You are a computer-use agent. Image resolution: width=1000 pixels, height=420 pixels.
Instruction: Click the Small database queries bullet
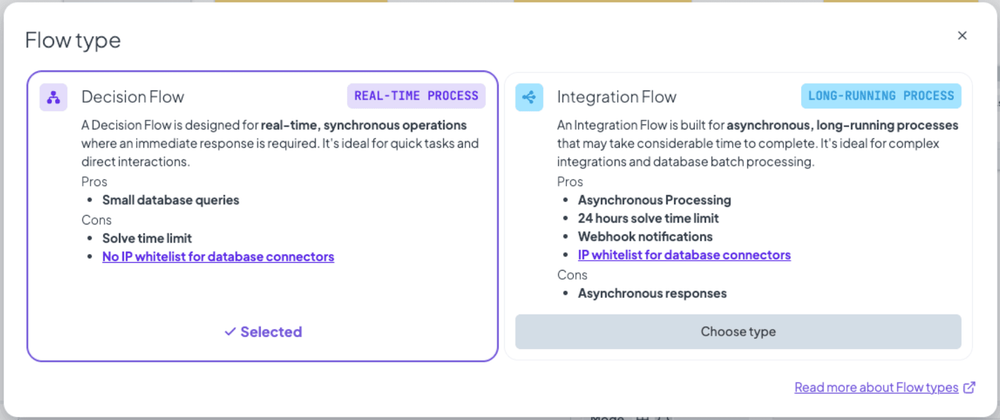click(171, 200)
